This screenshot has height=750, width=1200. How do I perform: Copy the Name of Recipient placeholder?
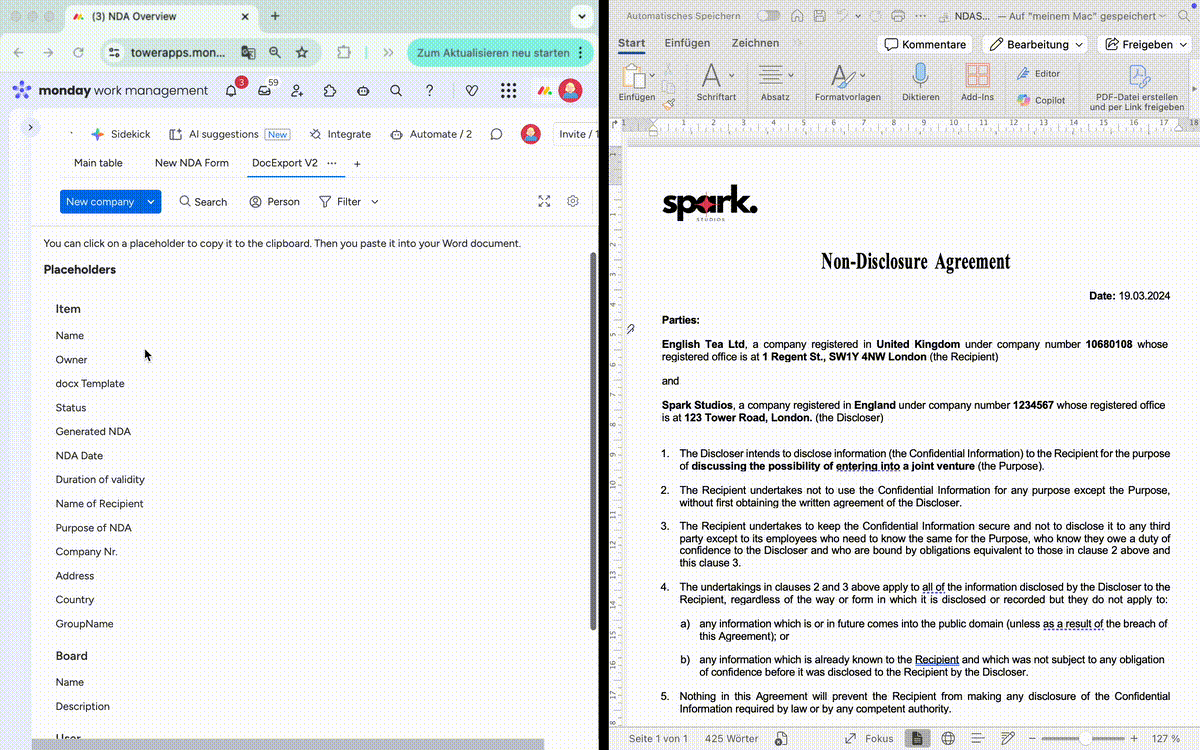(100, 504)
